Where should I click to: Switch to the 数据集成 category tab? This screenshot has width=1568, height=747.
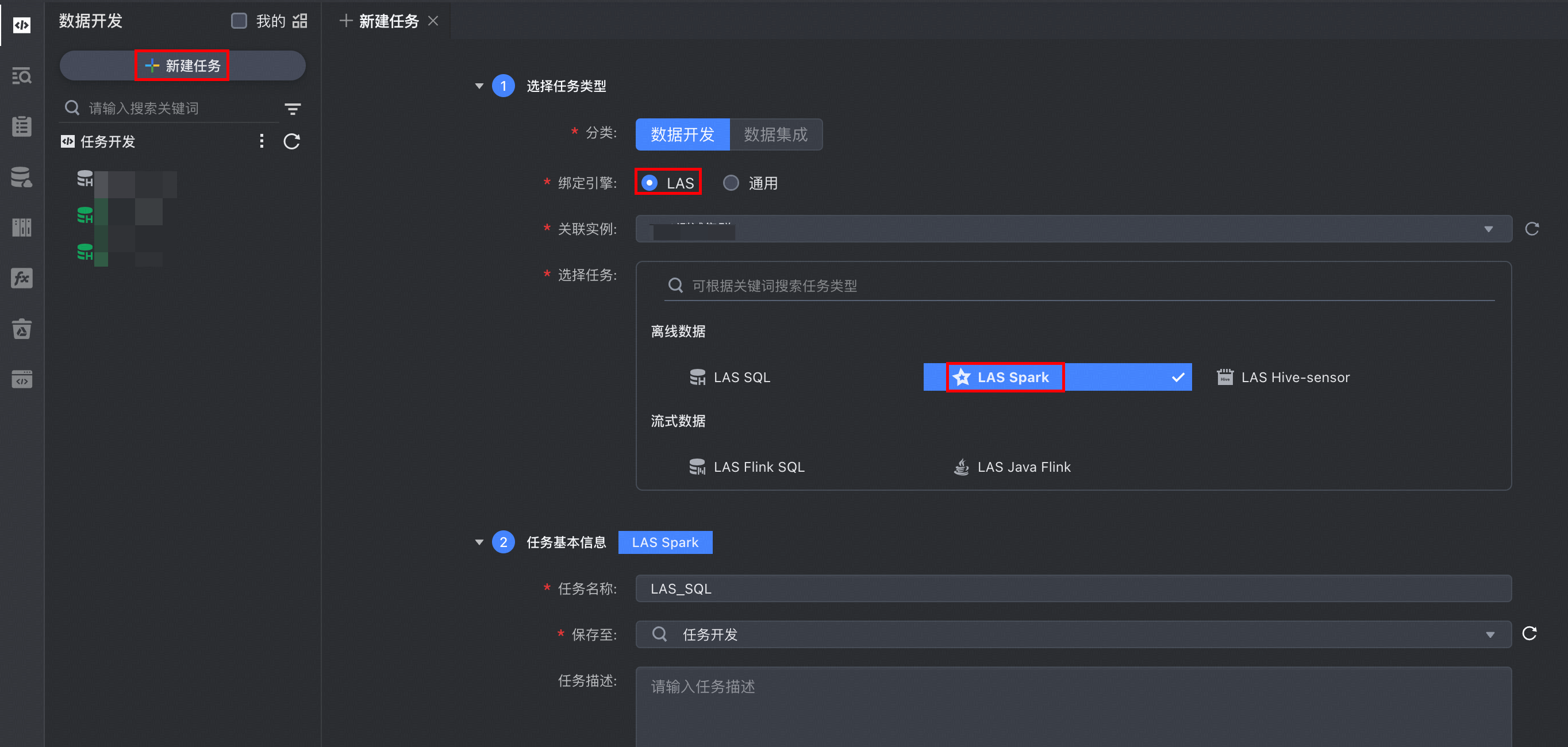pyautogui.click(x=775, y=134)
